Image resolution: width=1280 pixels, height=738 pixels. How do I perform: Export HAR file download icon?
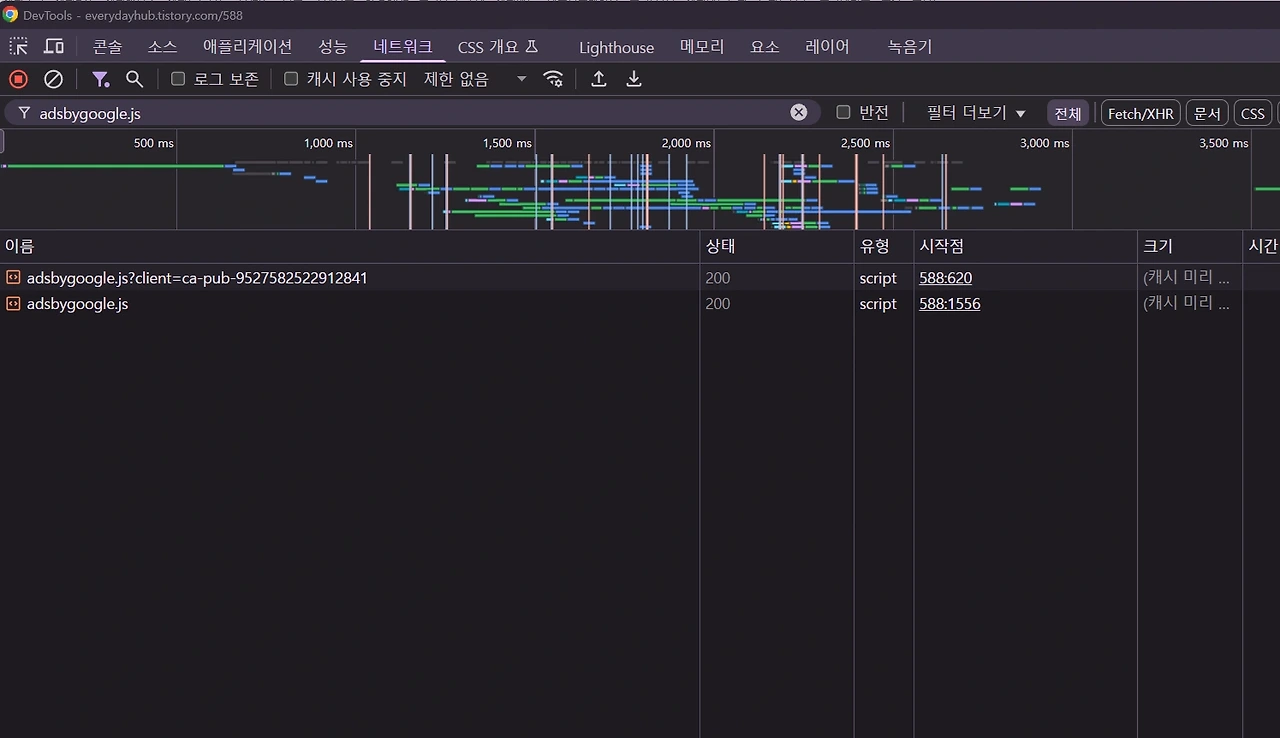(x=634, y=79)
